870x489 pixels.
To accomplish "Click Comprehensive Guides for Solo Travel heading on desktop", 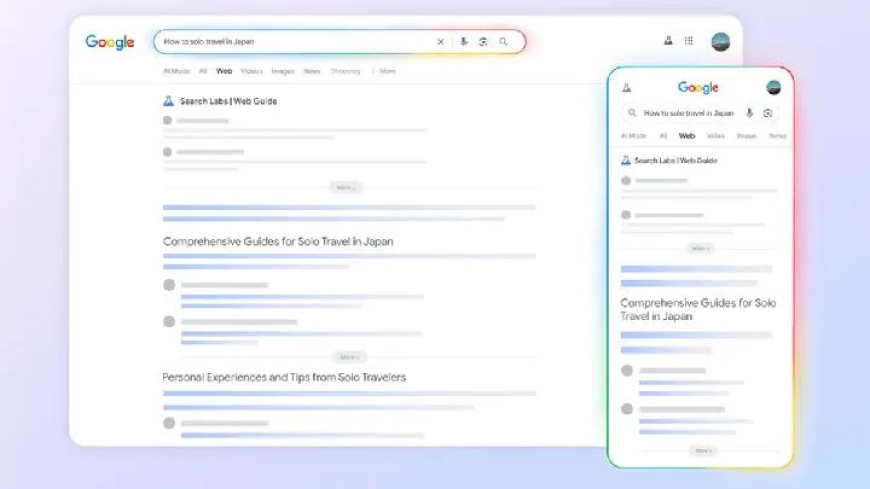I will click(278, 241).
